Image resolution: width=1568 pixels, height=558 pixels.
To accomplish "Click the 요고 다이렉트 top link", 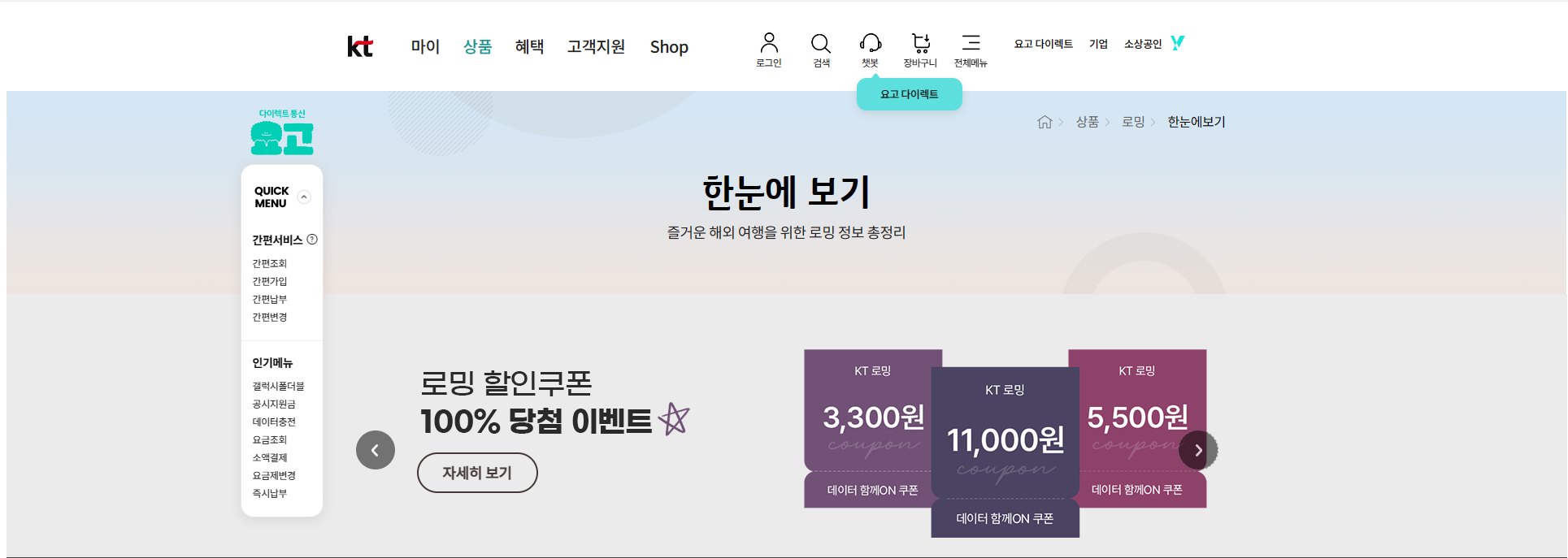I will (1044, 44).
